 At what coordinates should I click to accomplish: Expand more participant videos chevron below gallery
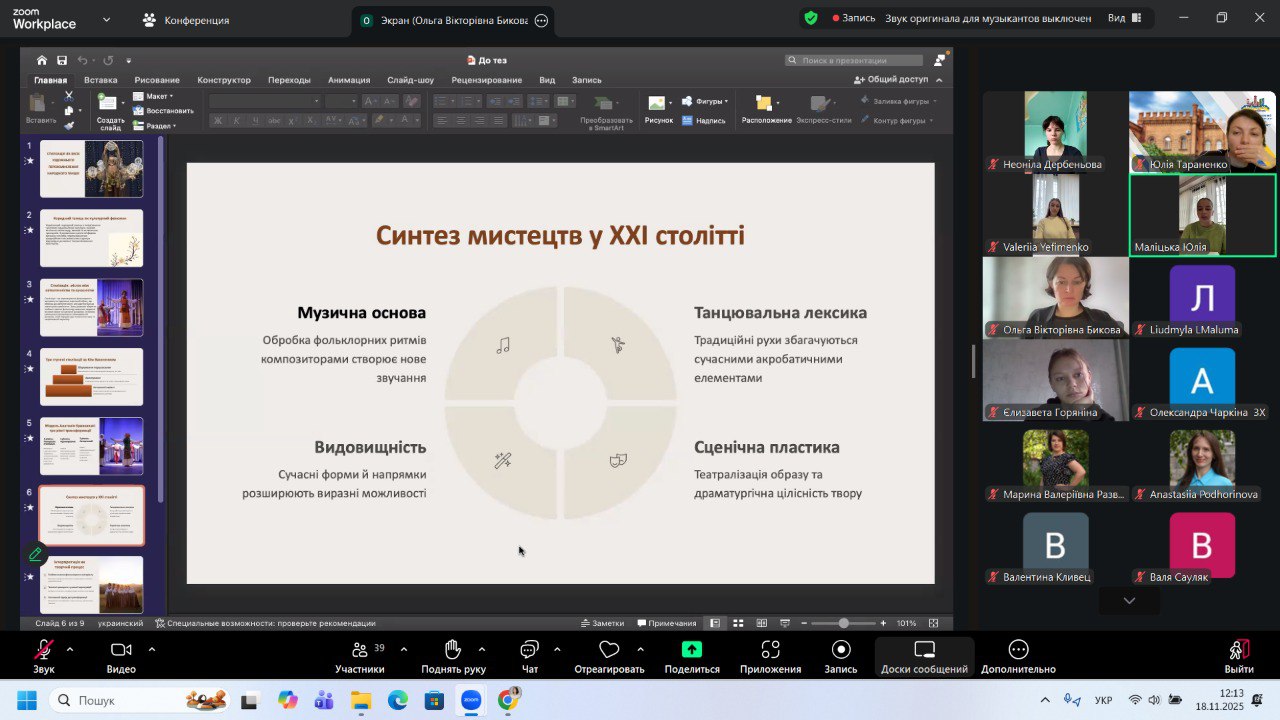pos(1129,600)
